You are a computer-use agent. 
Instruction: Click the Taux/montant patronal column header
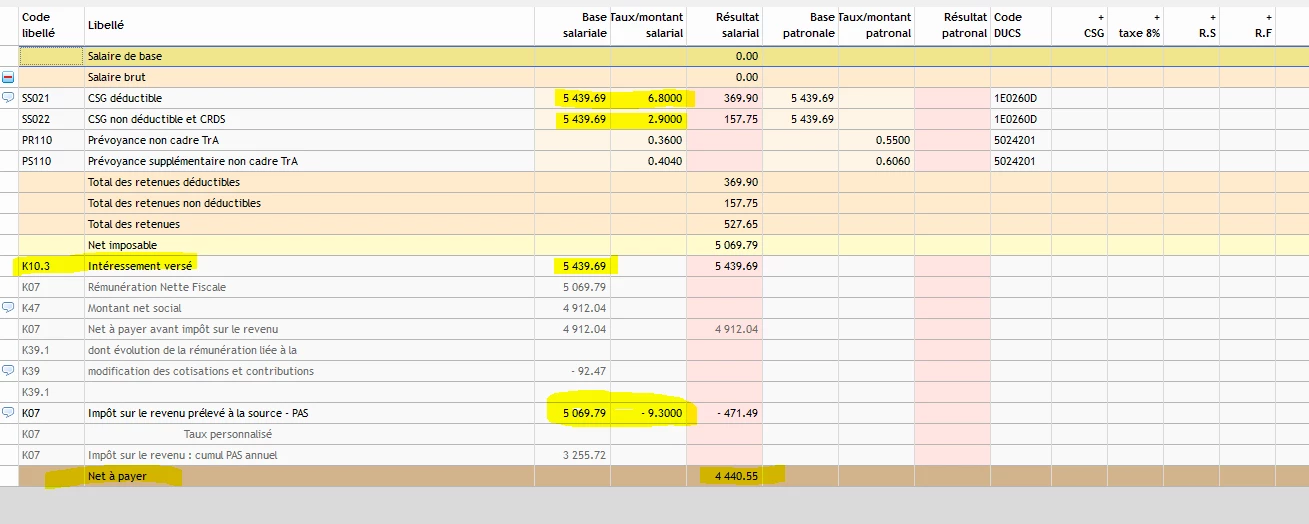875,25
